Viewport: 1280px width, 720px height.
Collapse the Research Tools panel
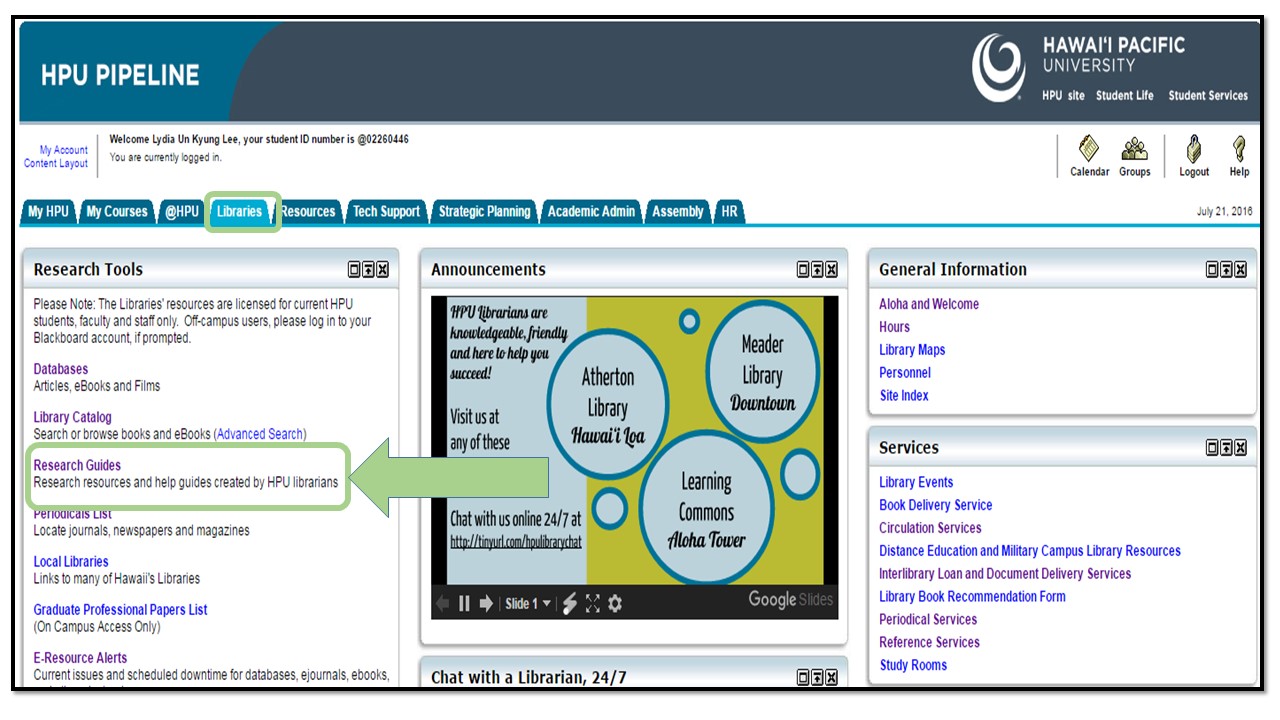click(368, 270)
